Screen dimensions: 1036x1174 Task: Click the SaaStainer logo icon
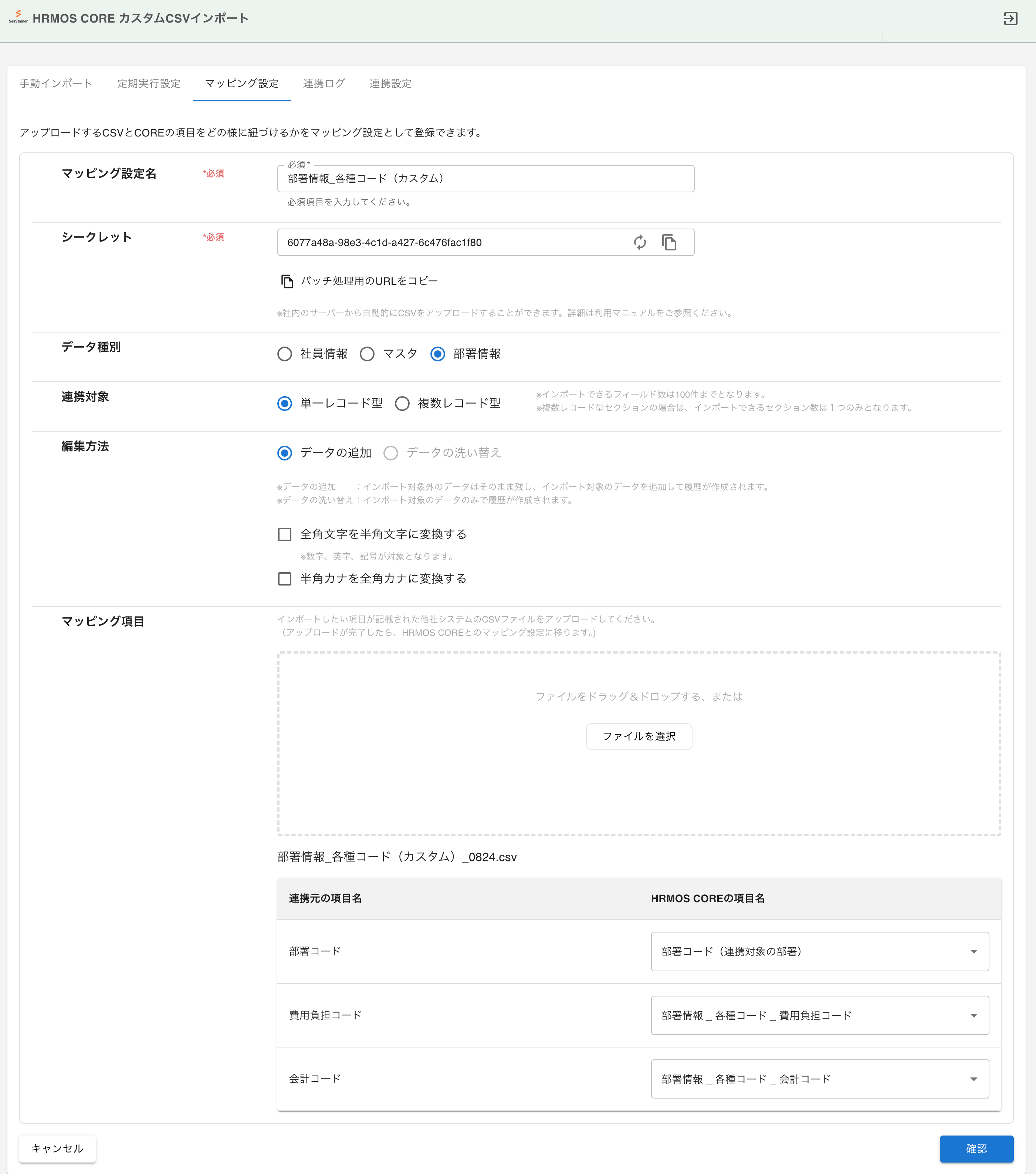[x=18, y=17]
